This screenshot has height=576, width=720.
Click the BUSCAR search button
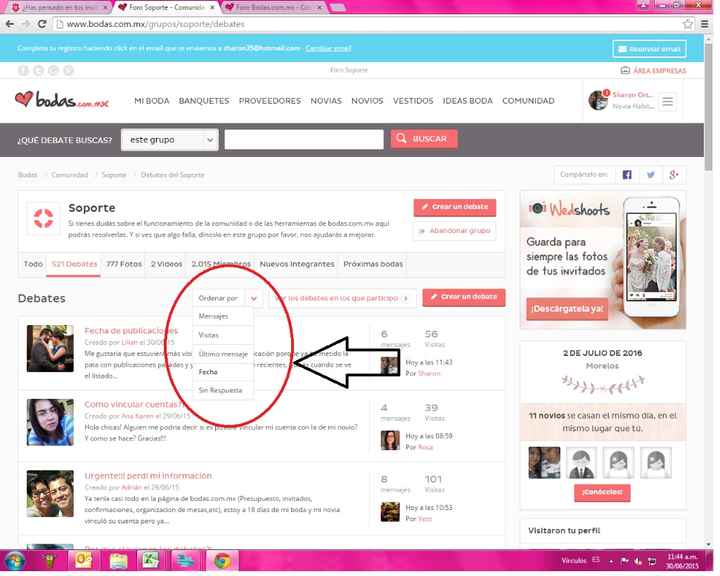click(x=424, y=139)
